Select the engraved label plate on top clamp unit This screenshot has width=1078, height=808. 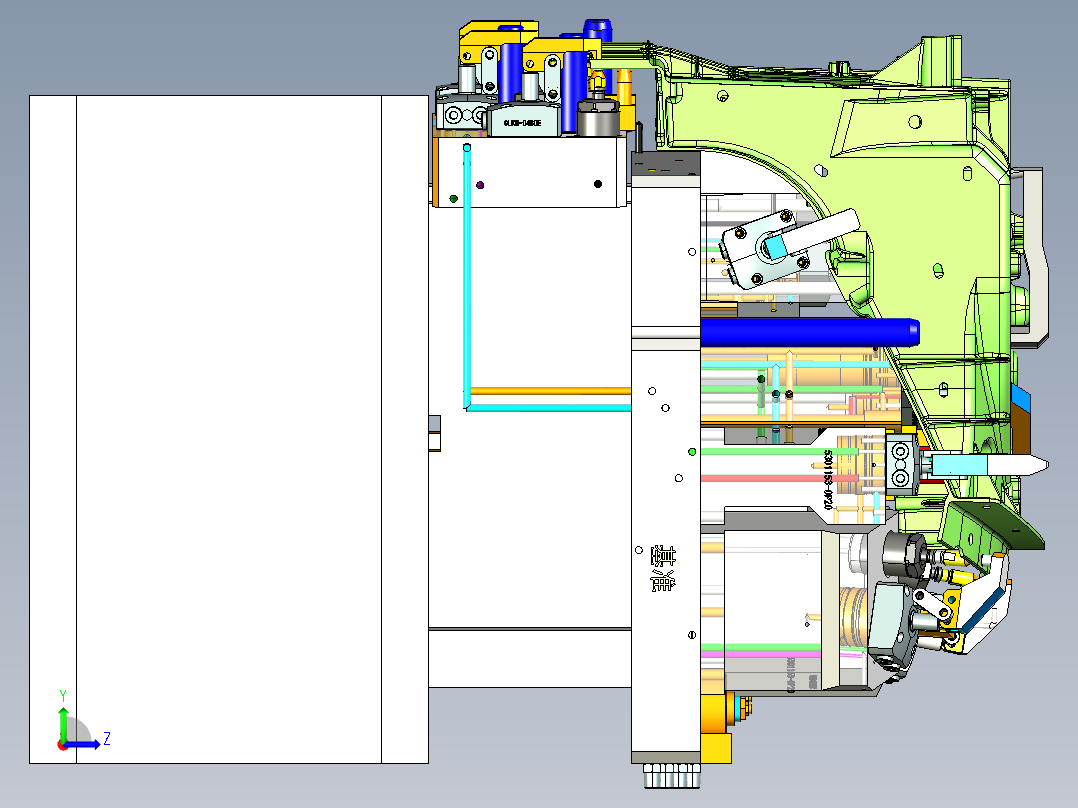522,122
